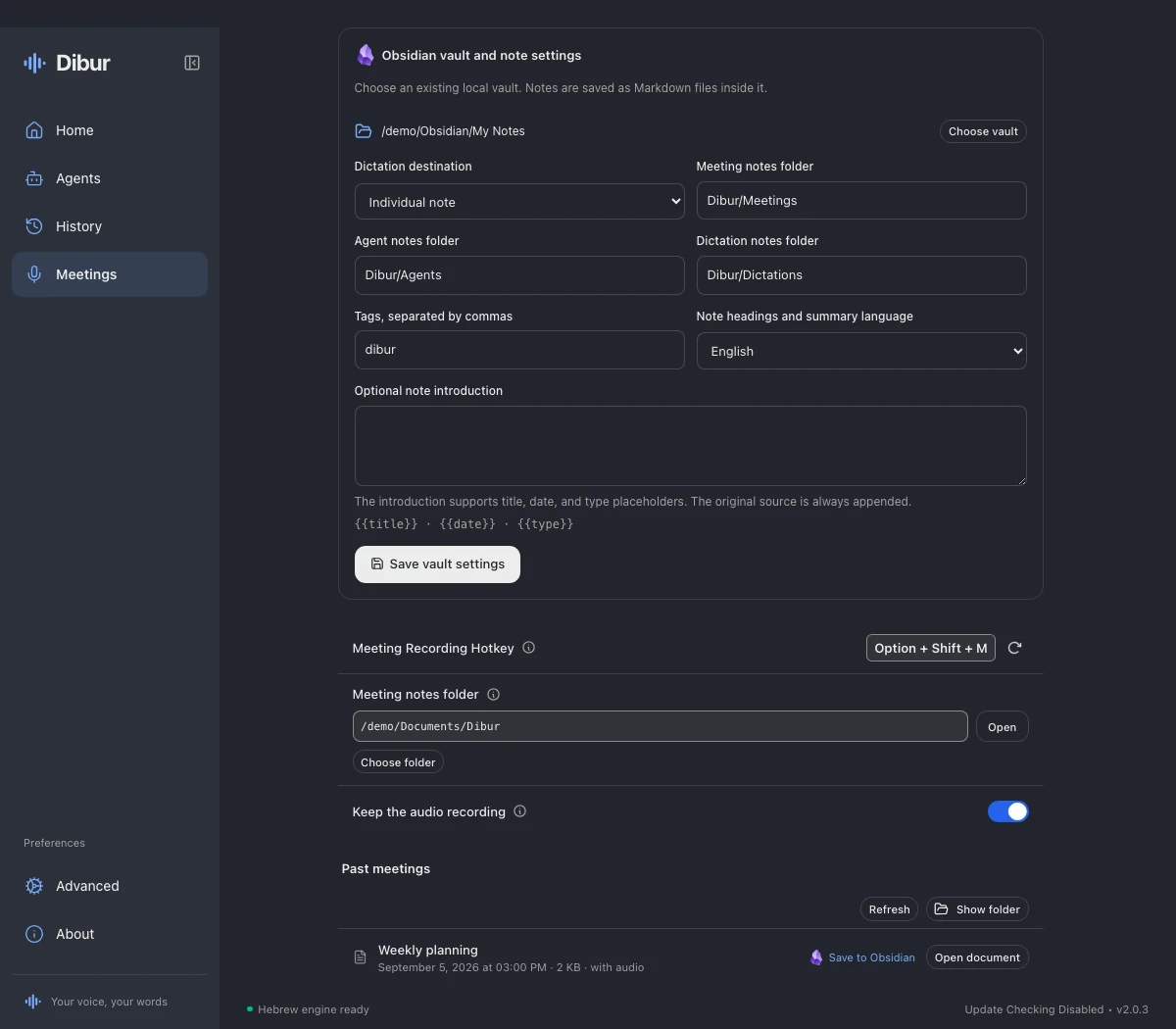This screenshot has height=1029, width=1176.
Task: Go to History page
Action: (110, 226)
